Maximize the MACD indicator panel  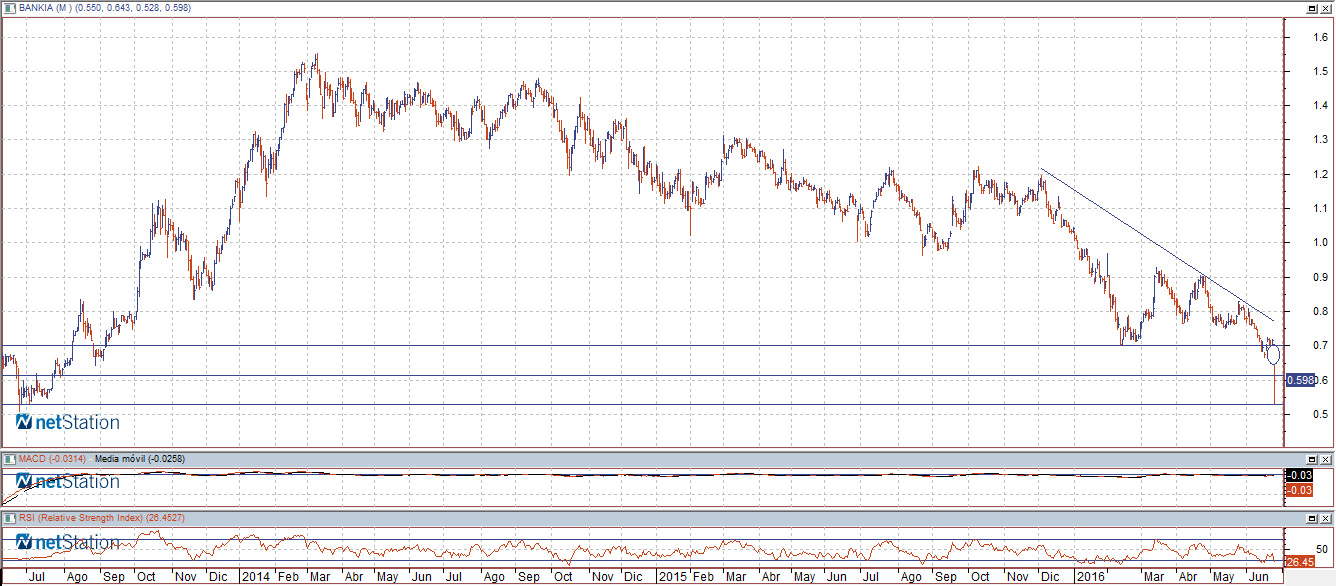pos(1311,458)
